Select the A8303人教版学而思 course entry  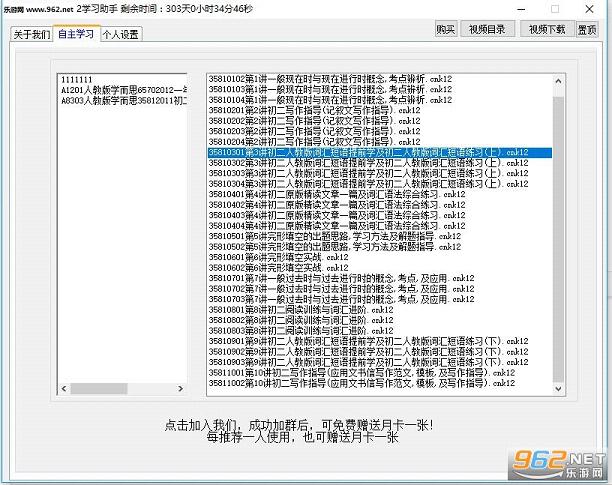(x=123, y=101)
